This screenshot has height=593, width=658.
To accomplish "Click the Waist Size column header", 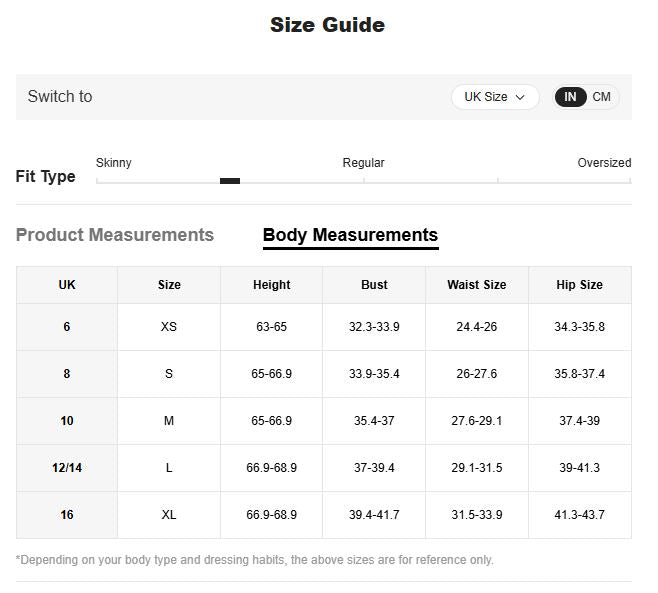I will 476,285.
